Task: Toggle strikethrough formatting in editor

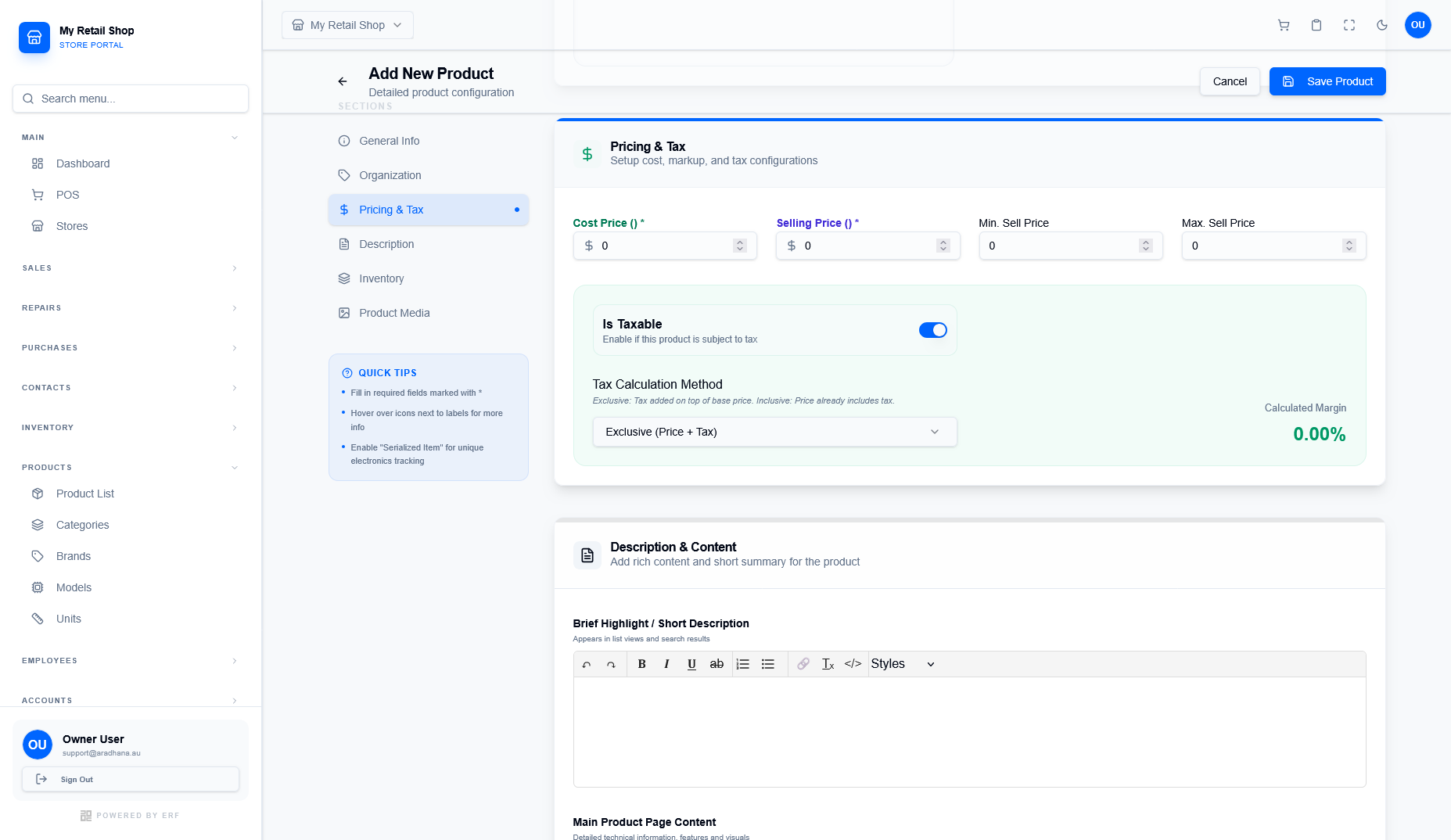Action: click(717, 664)
